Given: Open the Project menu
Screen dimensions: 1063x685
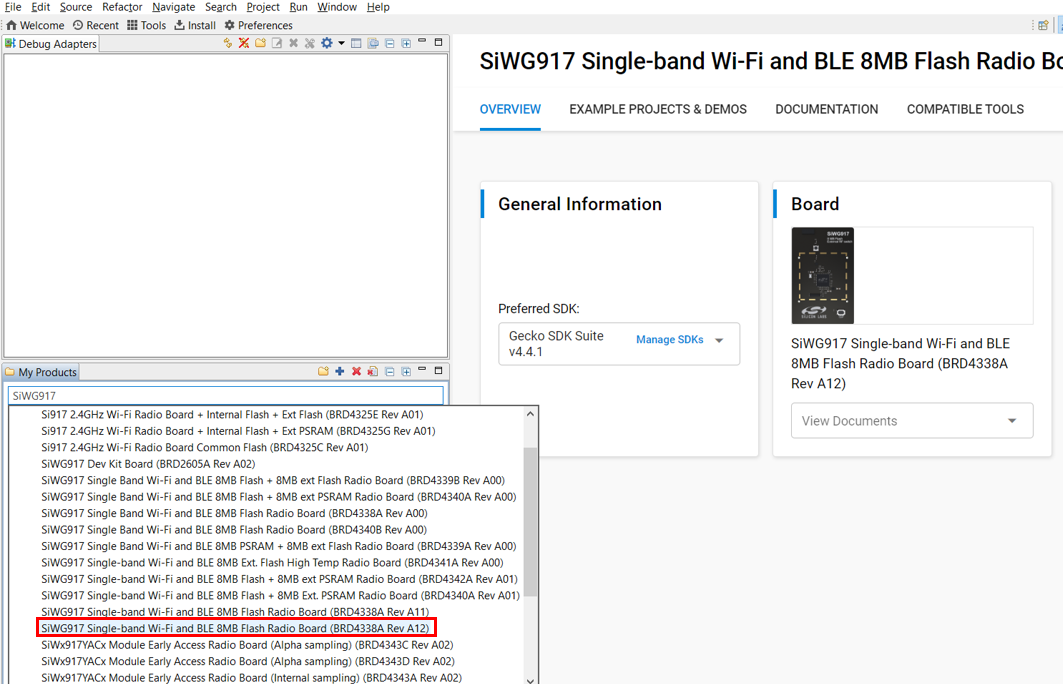Looking at the screenshot, I should click(x=263, y=7).
